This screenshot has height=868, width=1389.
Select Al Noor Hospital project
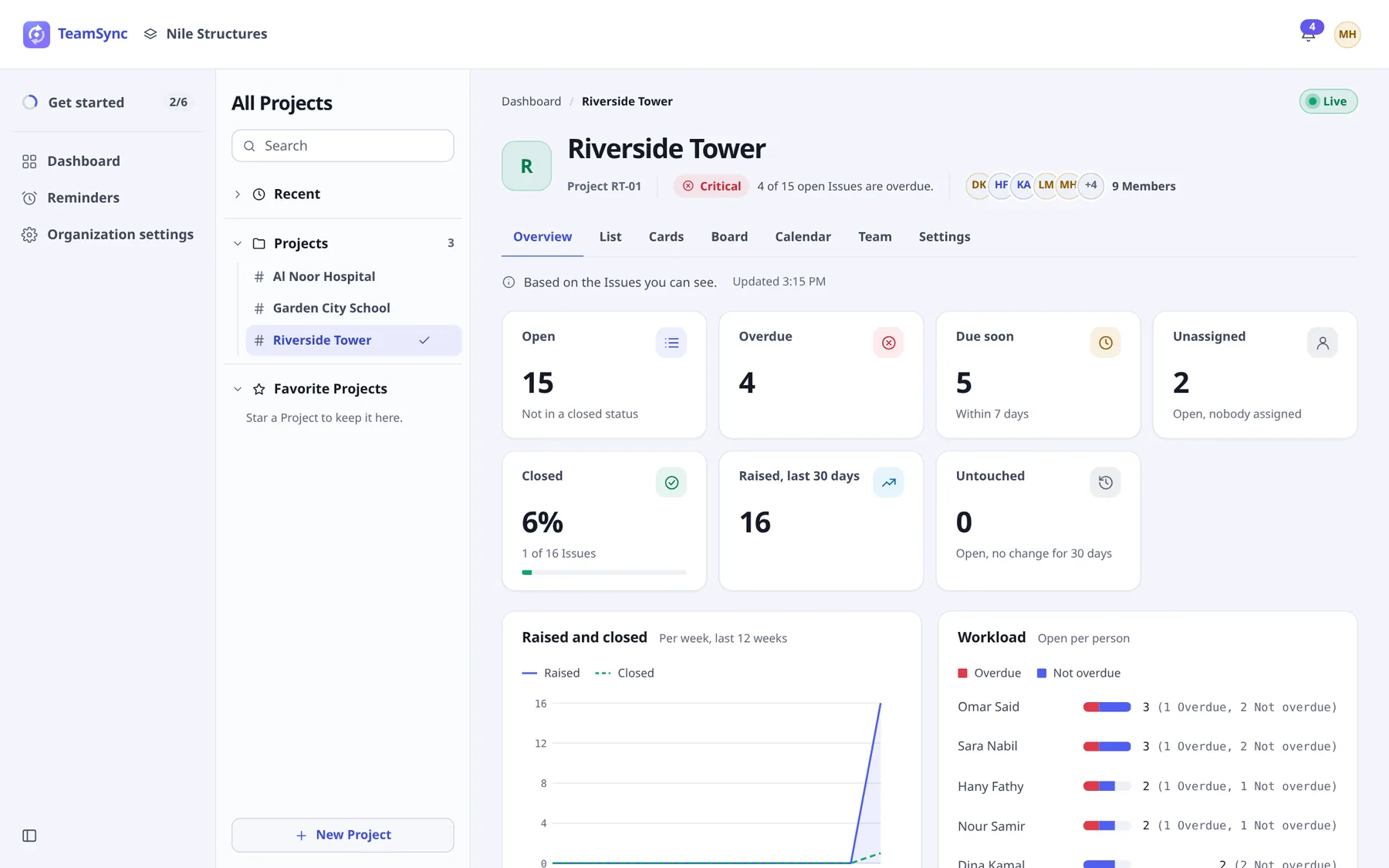click(353, 277)
